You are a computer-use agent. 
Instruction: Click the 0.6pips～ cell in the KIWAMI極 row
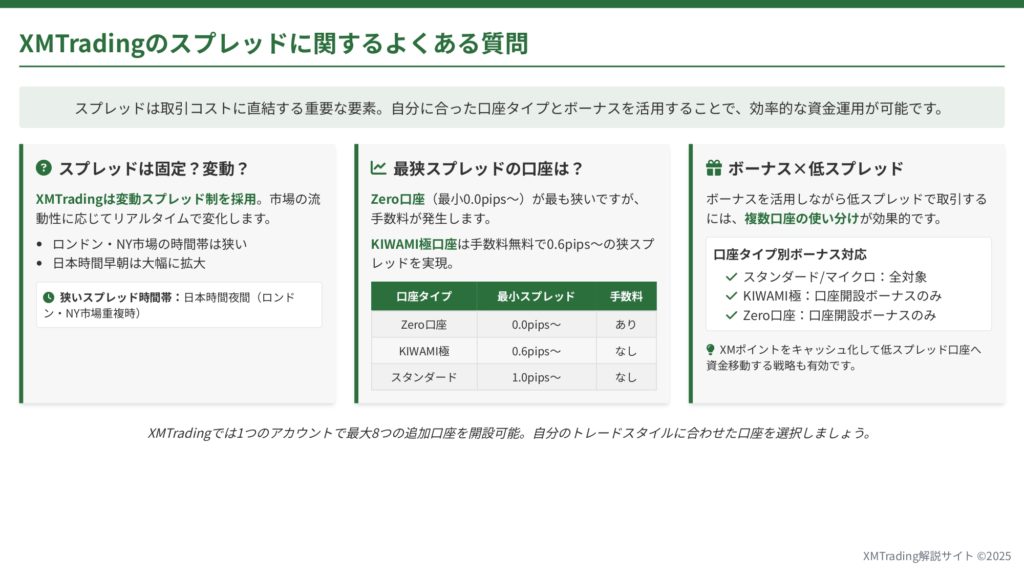[536, 351]
